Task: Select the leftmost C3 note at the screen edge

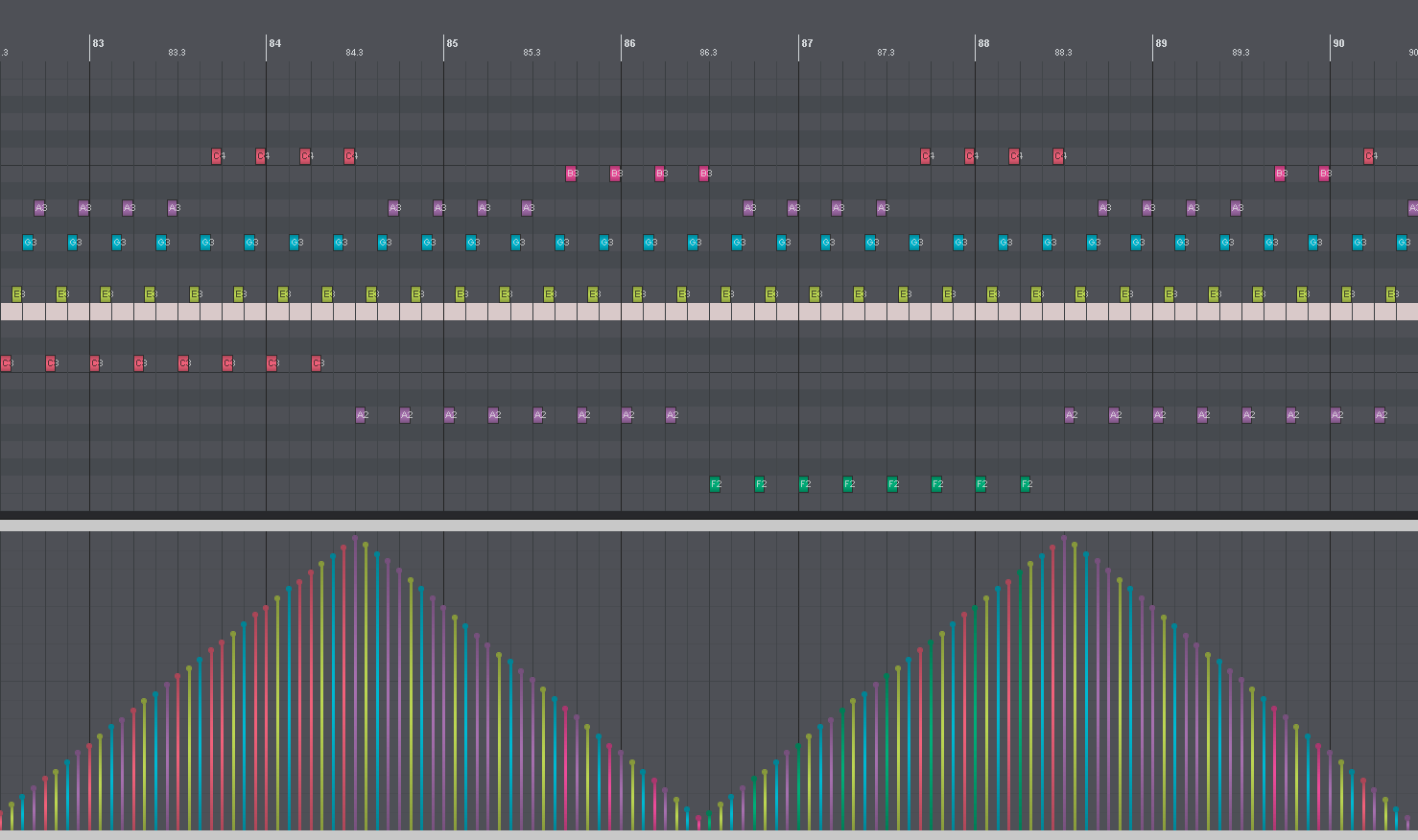Action: tap(7, 362)
